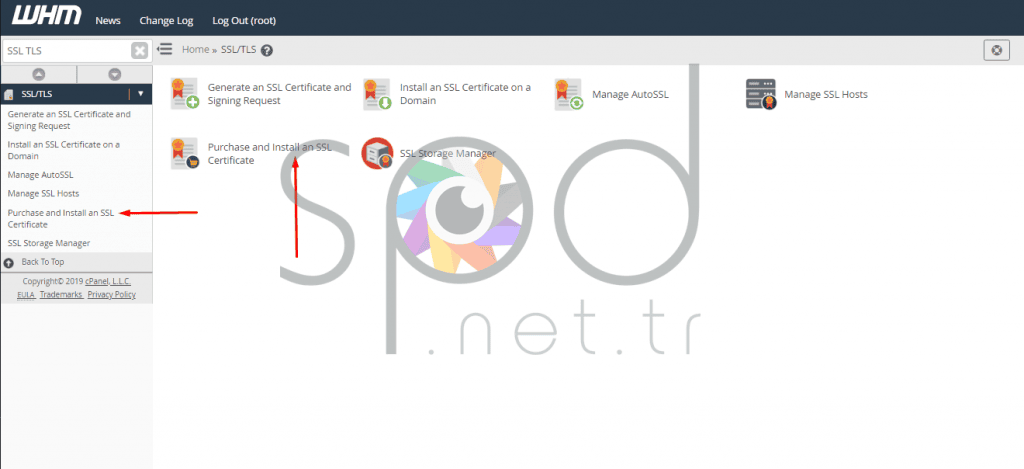The height and width of the screenshot is (469, 1024).
Task: Open the Trademarks link
Action: (x=61, y=295)
